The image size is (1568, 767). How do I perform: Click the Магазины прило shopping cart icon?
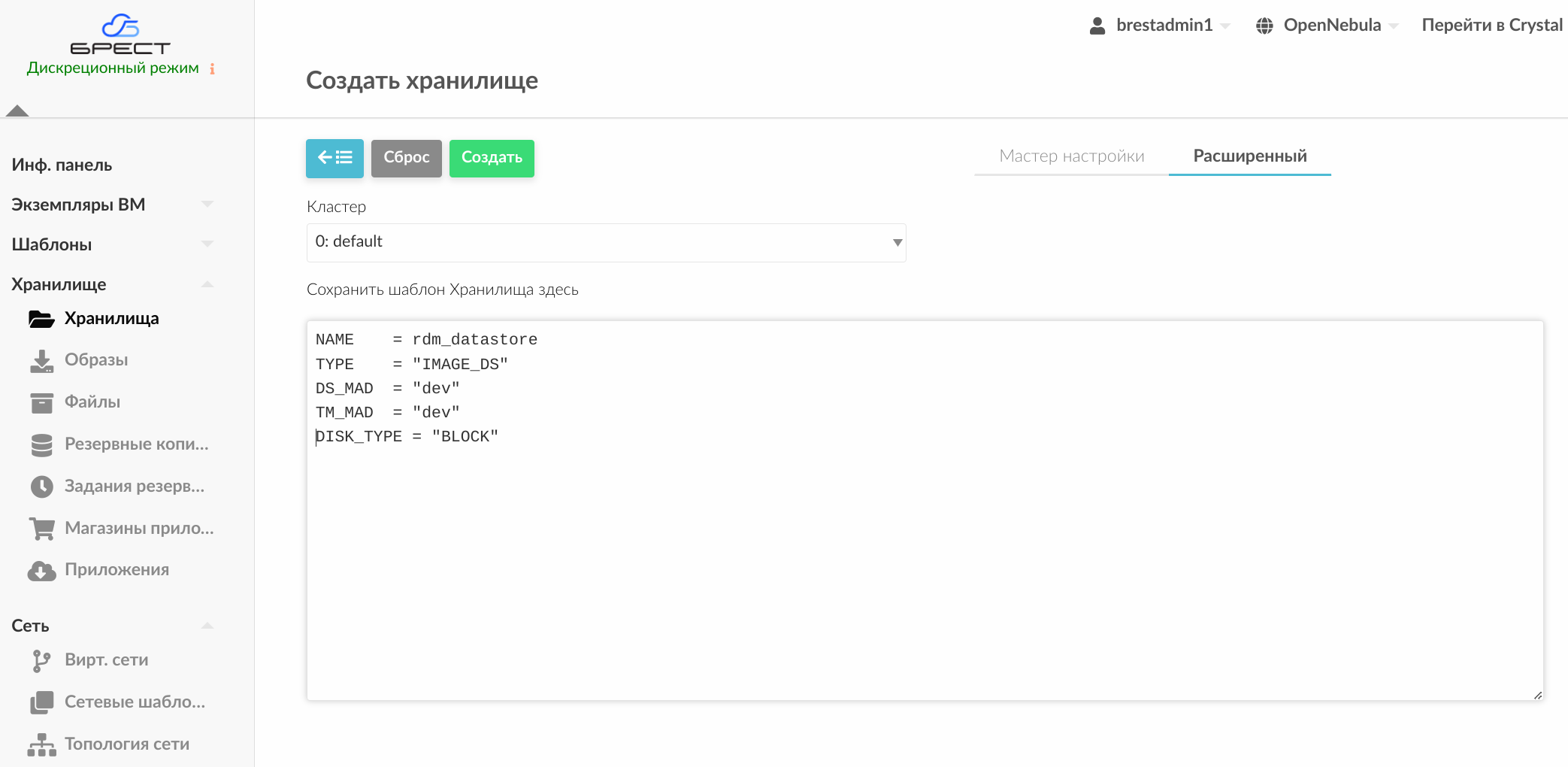(41, 529)
